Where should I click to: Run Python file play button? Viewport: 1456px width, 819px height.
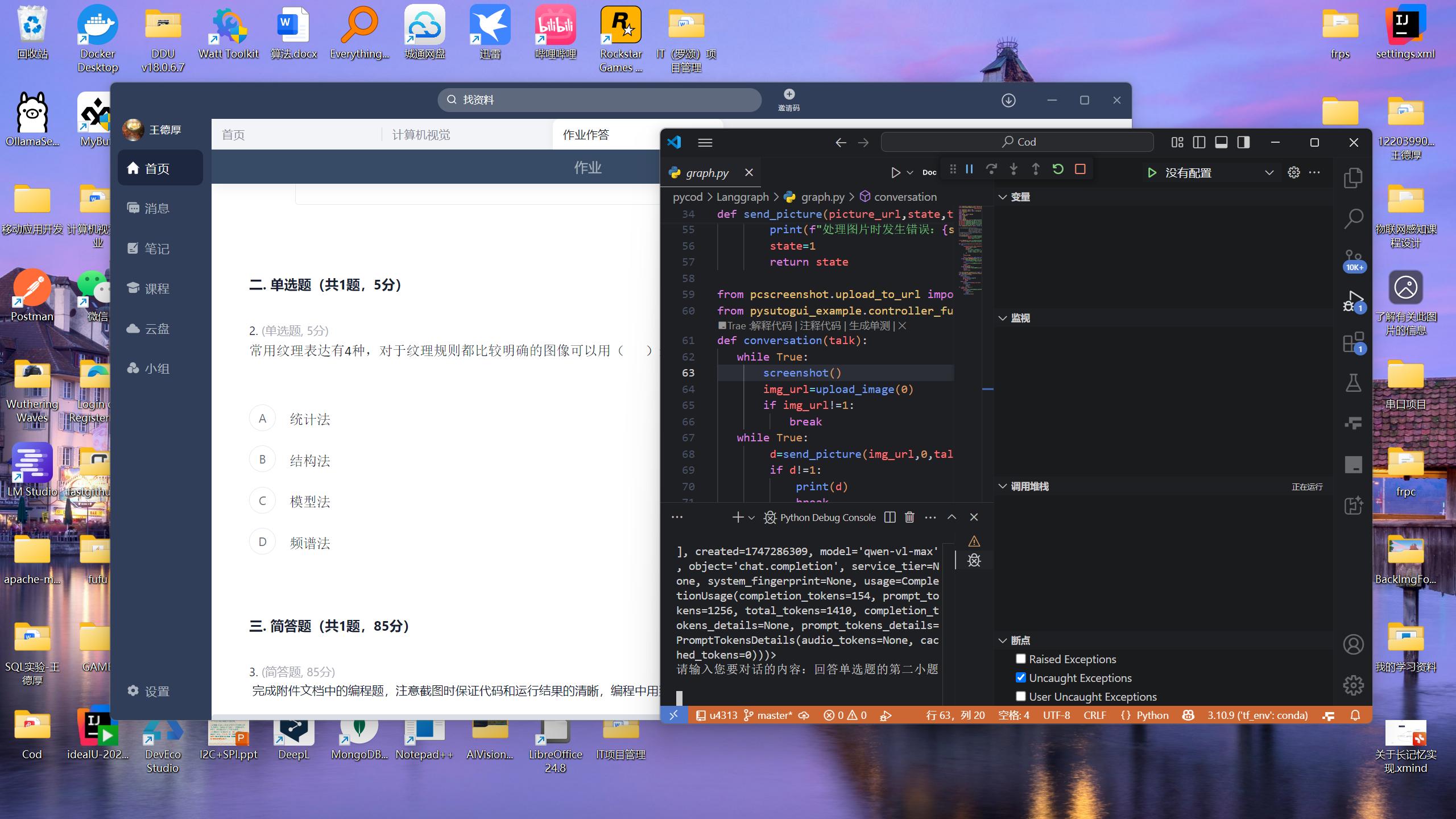tap(895, 172)
